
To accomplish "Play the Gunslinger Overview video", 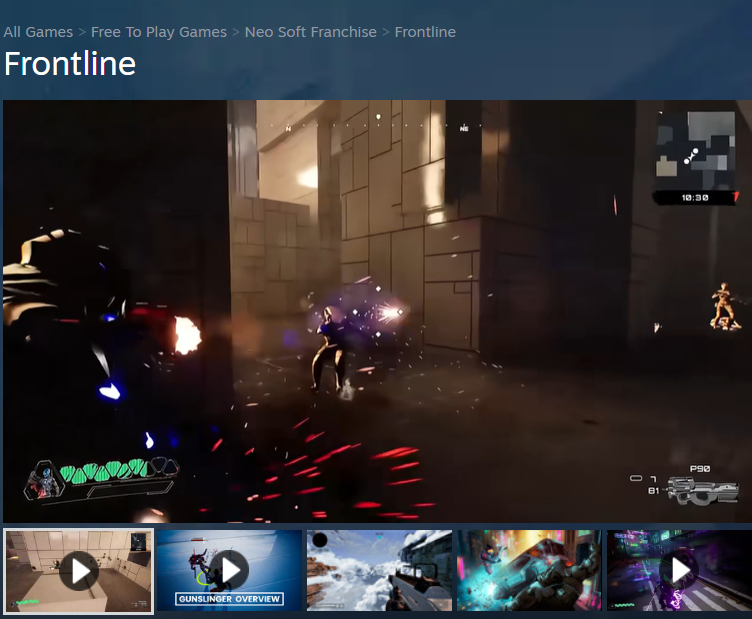I will pyautogui.click(x=229, y=570).
